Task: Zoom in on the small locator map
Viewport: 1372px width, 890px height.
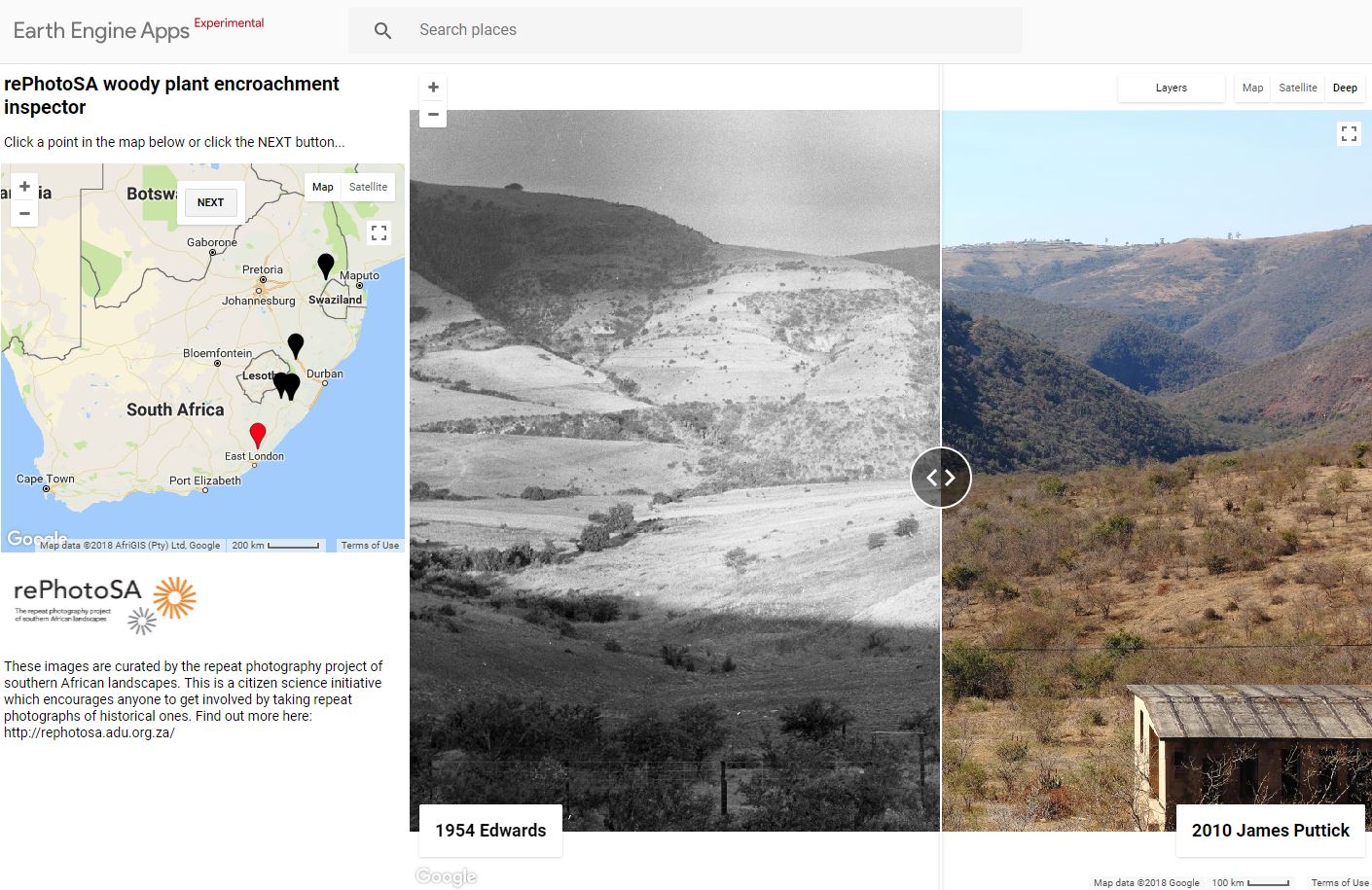Action: tap(24, 187)
